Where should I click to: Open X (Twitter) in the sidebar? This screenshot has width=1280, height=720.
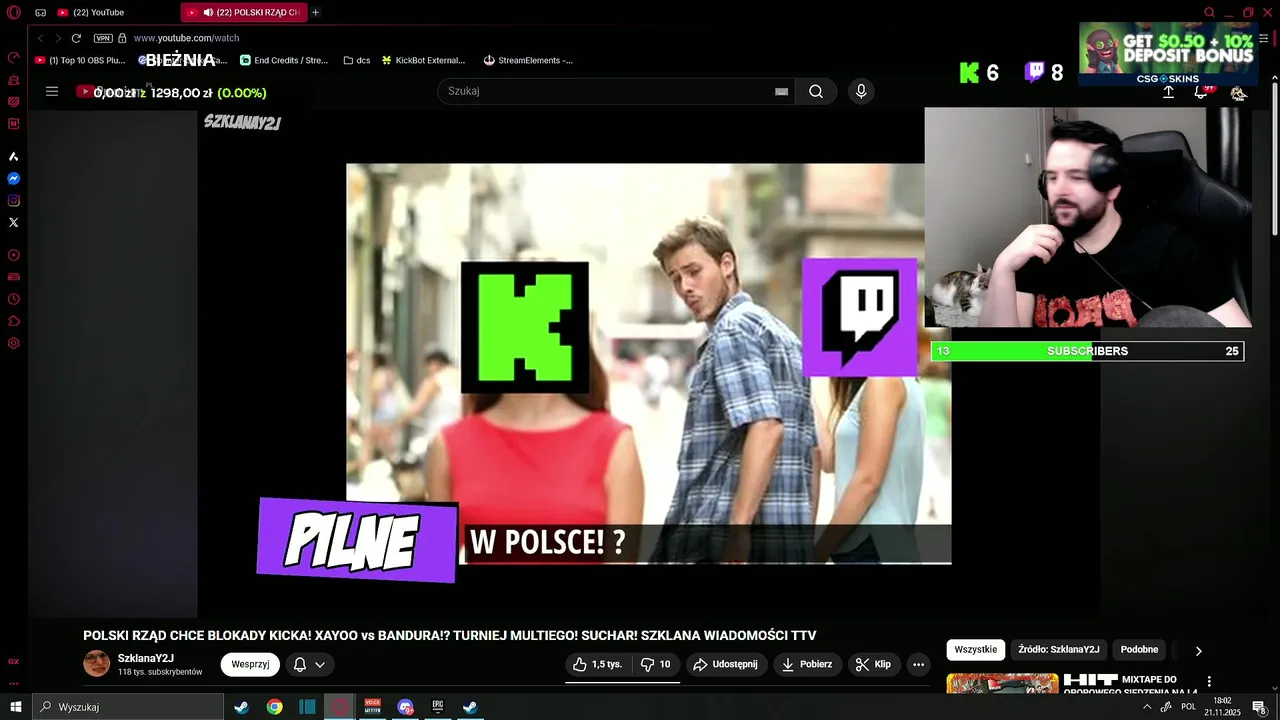(14, 223)
